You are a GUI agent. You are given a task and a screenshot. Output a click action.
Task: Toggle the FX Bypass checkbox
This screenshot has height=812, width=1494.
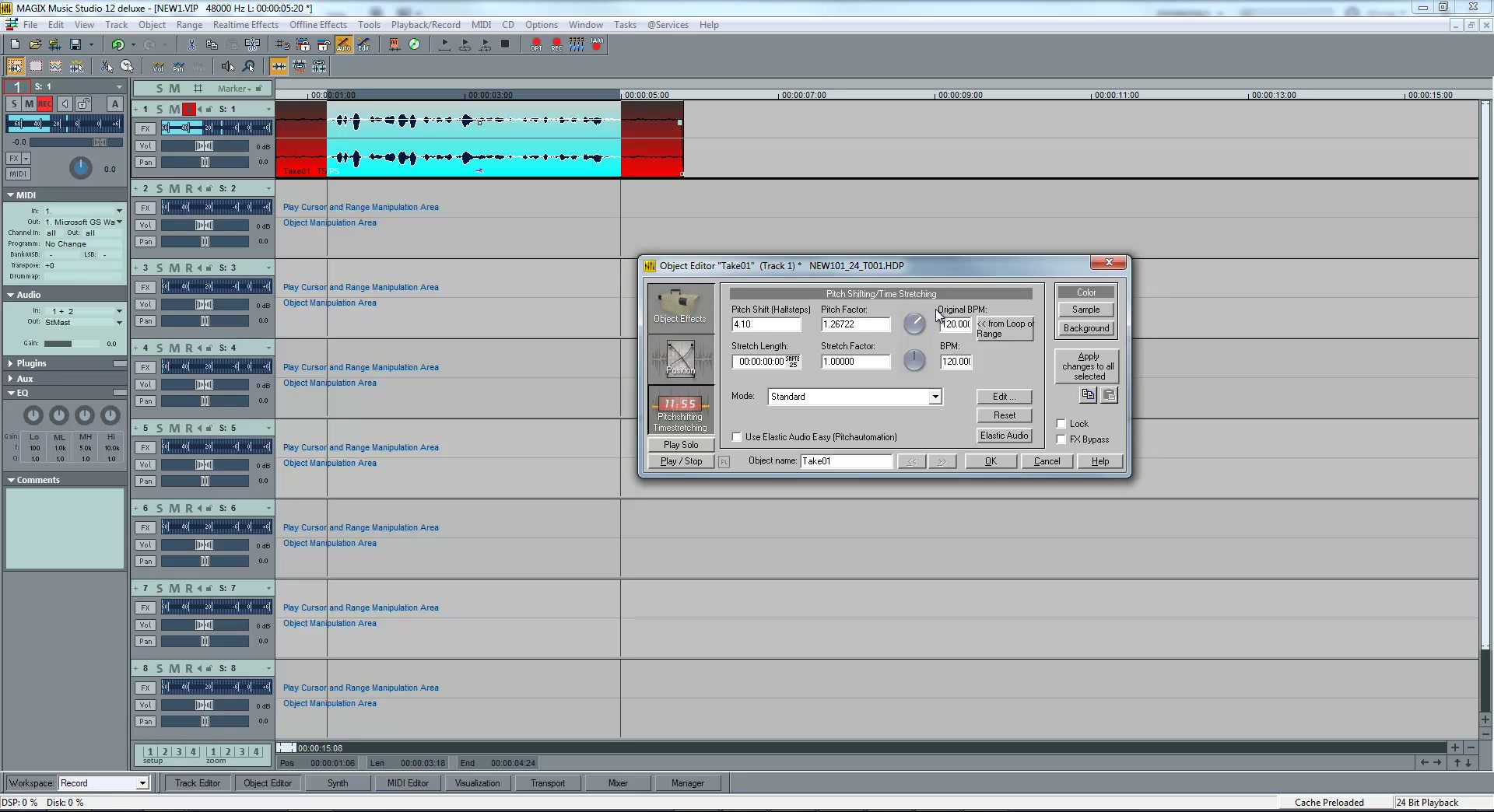pyautogui.click(x=1061, y=439)
